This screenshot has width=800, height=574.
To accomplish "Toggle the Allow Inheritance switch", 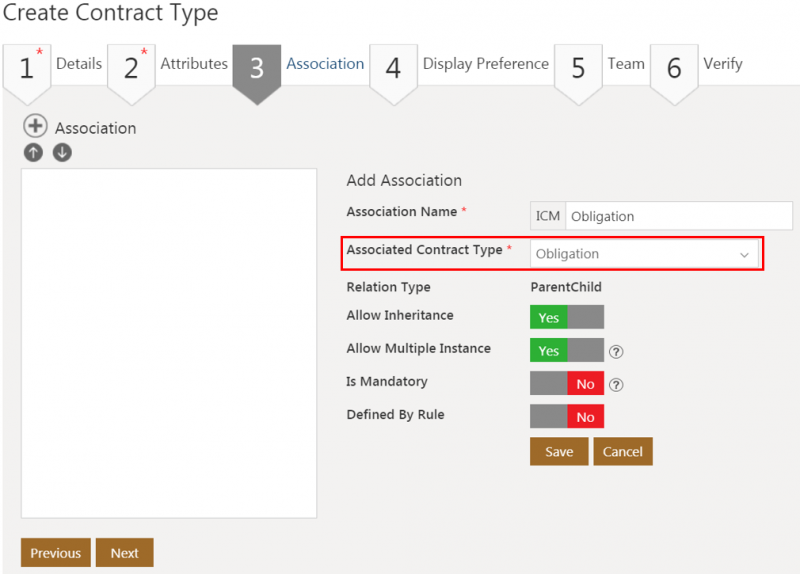I will click(x=567, y=317).
